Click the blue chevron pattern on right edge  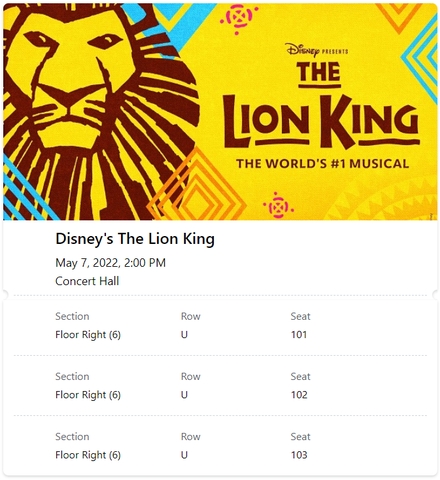420,58
